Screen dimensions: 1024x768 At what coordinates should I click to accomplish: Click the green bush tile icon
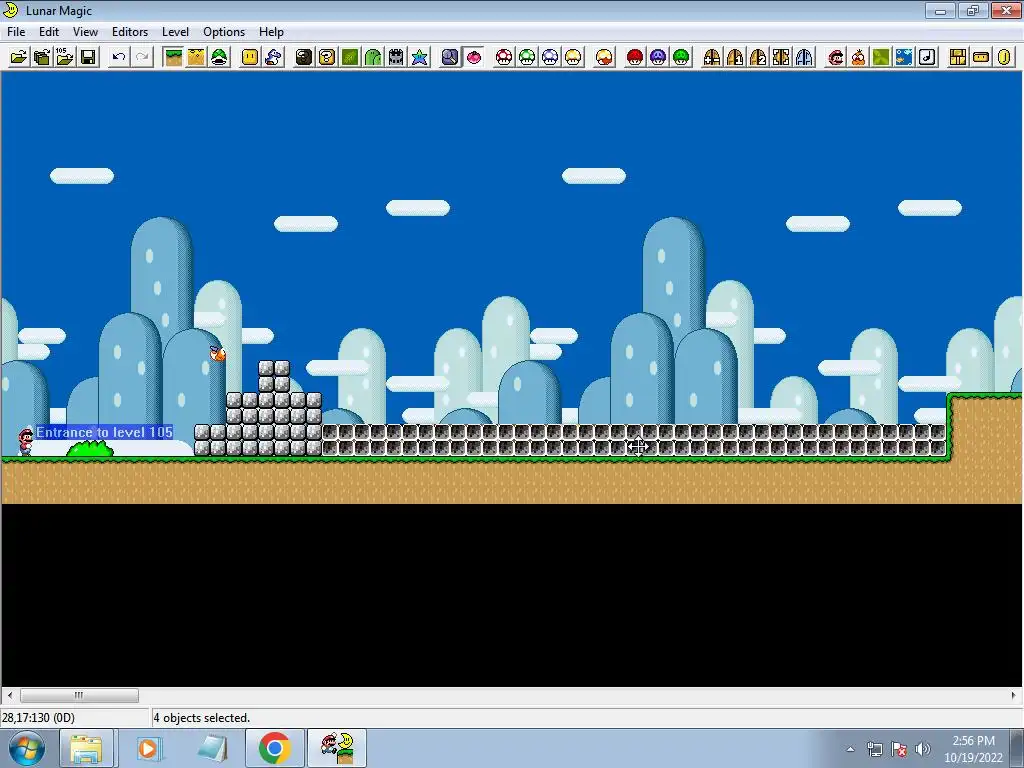click(881, 57)
